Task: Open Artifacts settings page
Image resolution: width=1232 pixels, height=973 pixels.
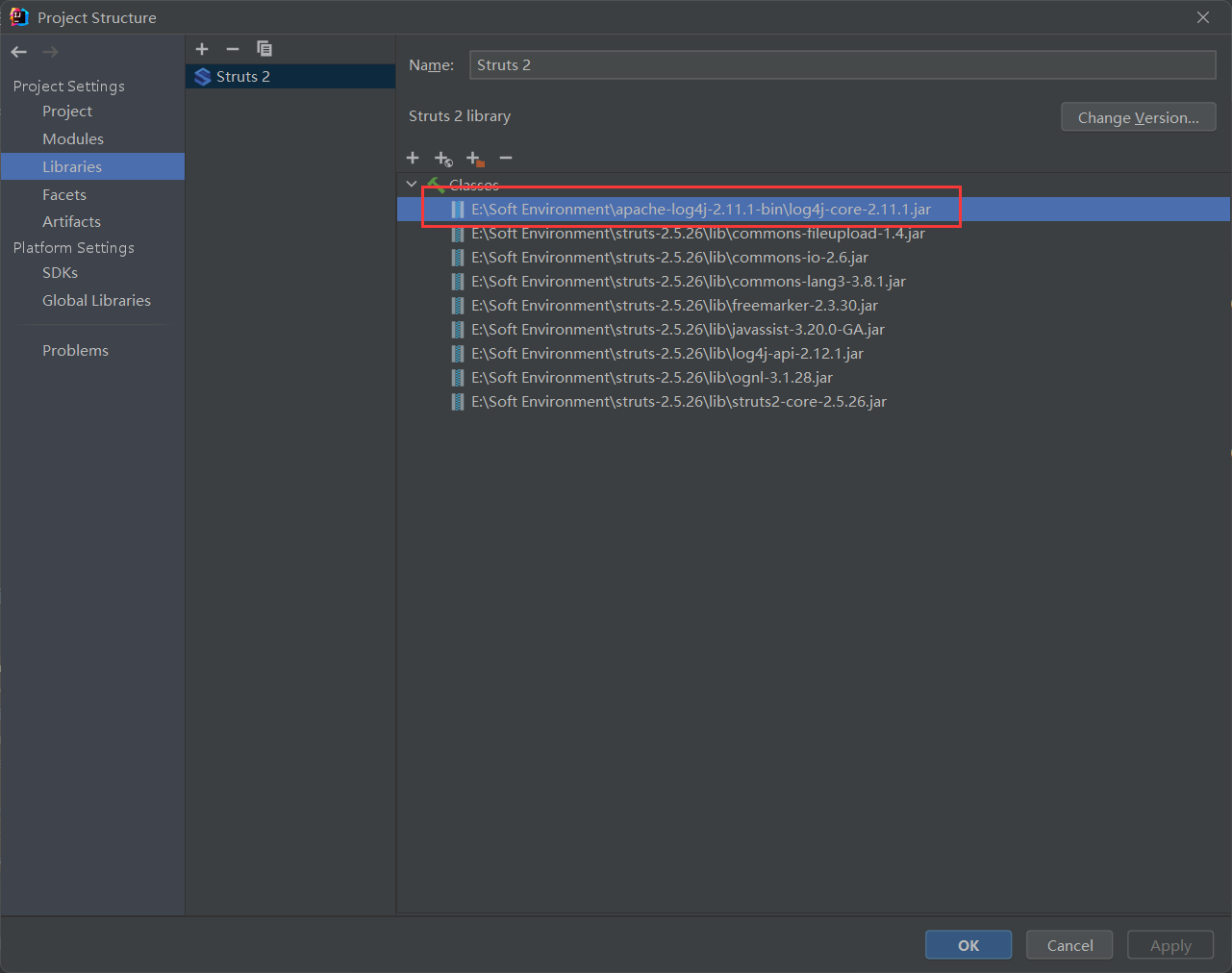Action: pyautogui.click(x=71, y=222)
